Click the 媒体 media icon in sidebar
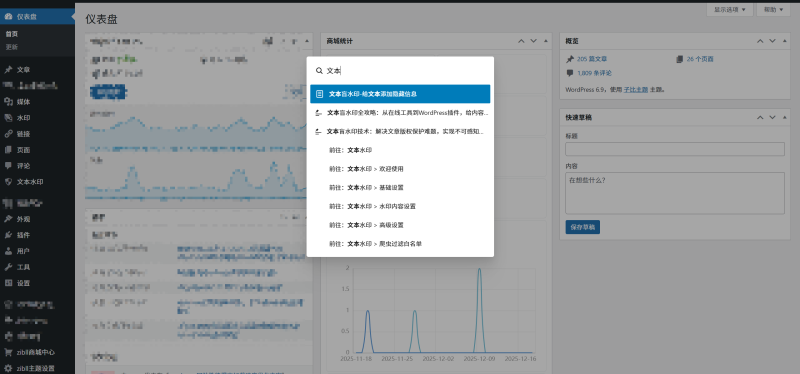The image size is (800, 374). [8, 102]
